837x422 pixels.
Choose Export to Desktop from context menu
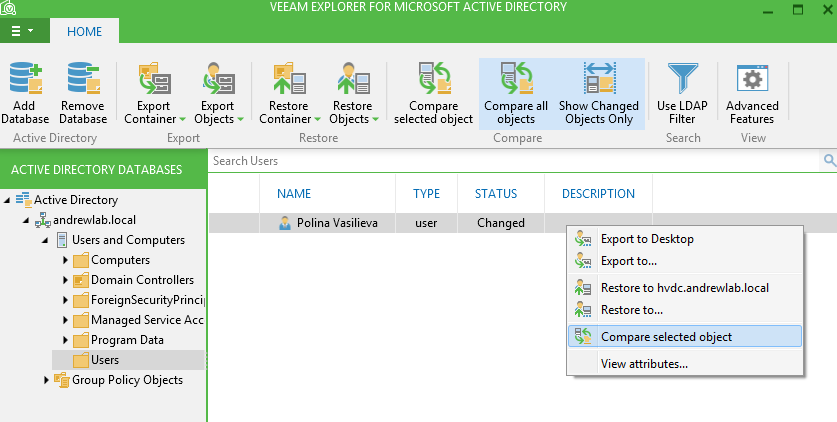pyautogui.click(x=685, y=239)
